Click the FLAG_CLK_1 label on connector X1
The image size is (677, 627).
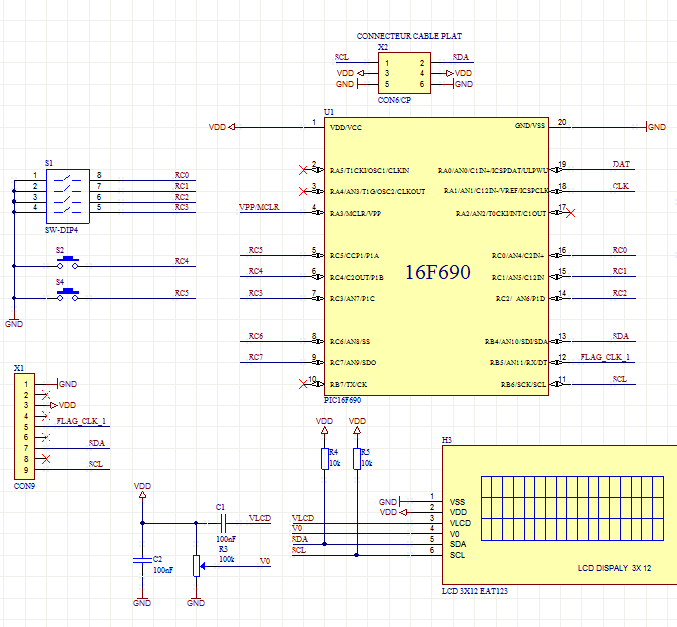coord(81,421)
